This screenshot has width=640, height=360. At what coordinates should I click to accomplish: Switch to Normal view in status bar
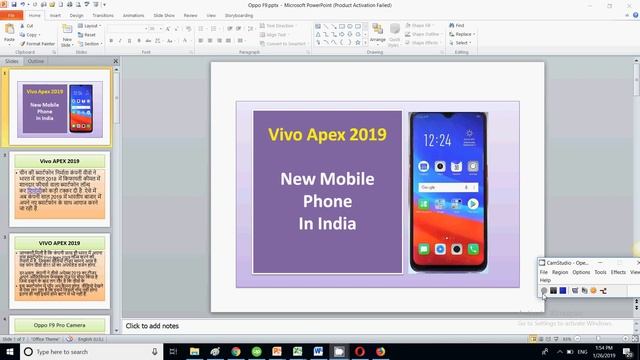pyautogui.click(x=533, y=339)
